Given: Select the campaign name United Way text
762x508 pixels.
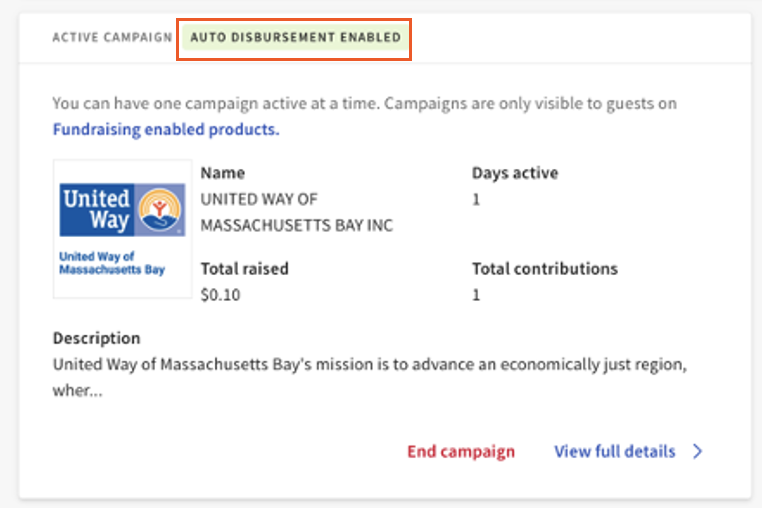Looking at the screenshot, I should point(259,199).
